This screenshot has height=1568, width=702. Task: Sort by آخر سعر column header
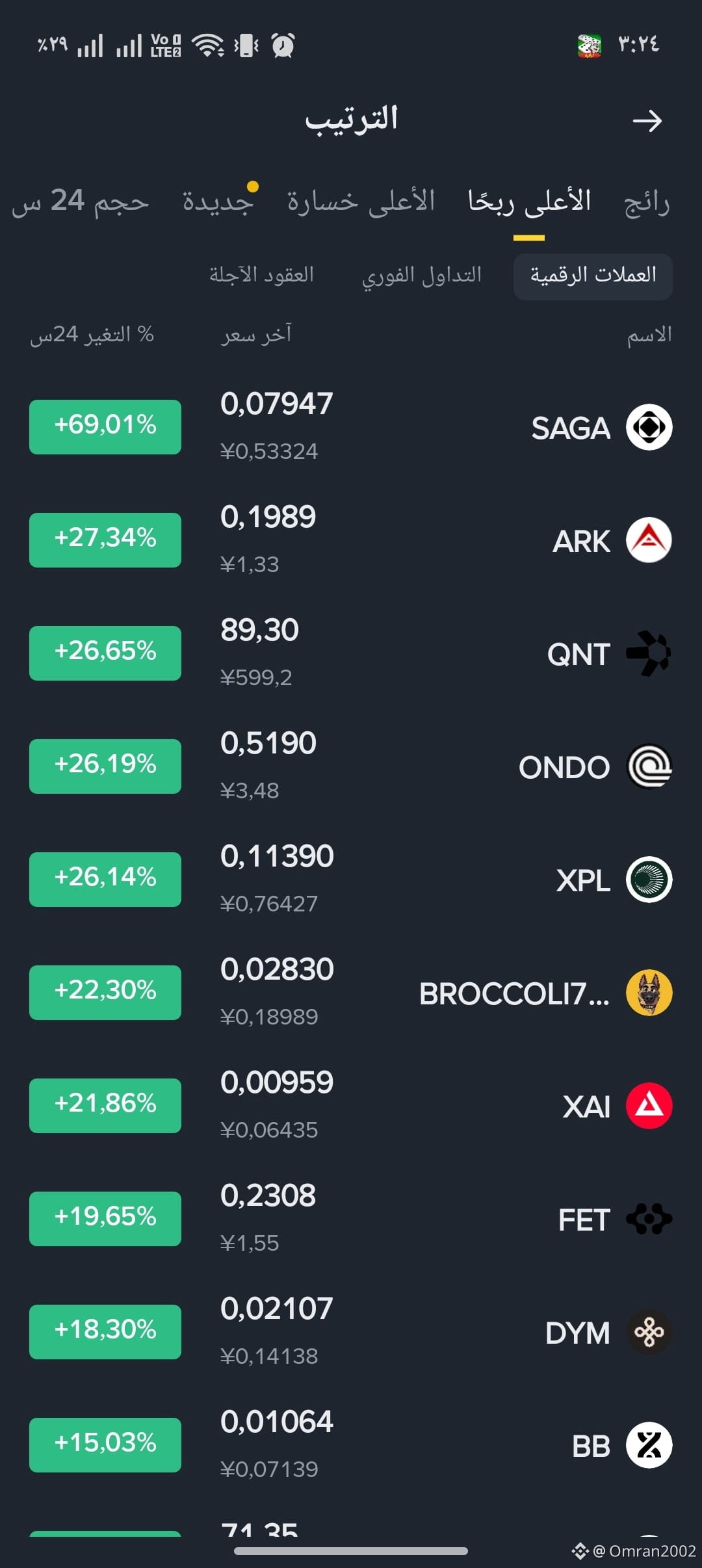256,334
